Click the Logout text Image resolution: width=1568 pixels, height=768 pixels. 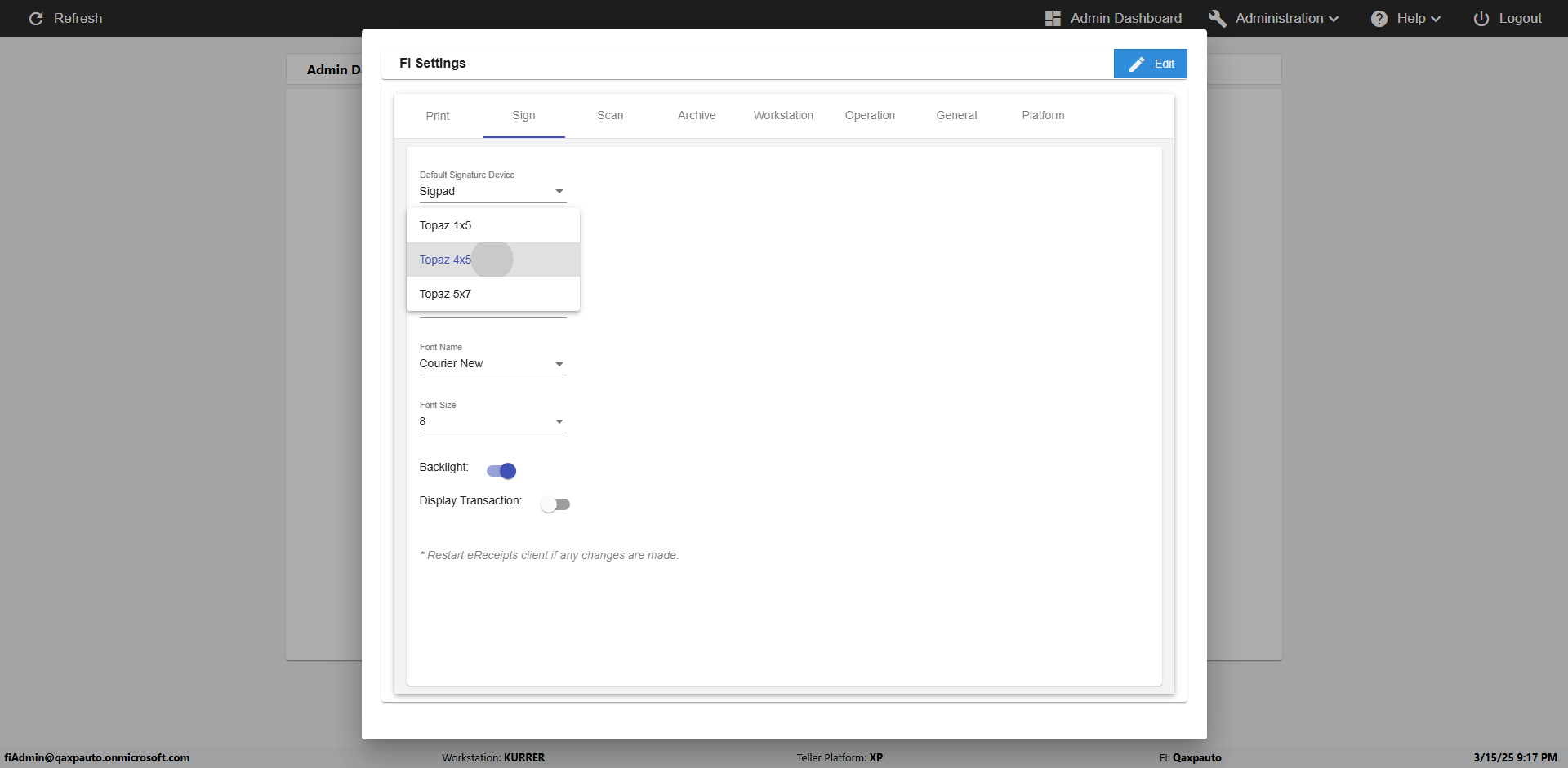pos(1520,18)
